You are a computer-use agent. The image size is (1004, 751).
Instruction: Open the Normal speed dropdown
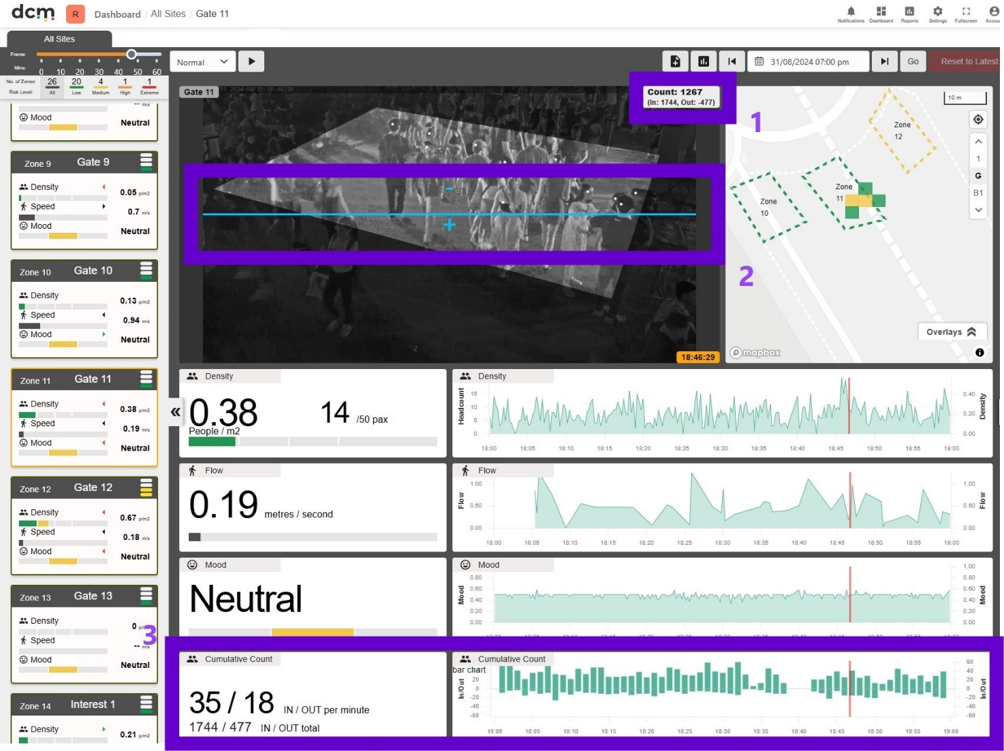202,62
